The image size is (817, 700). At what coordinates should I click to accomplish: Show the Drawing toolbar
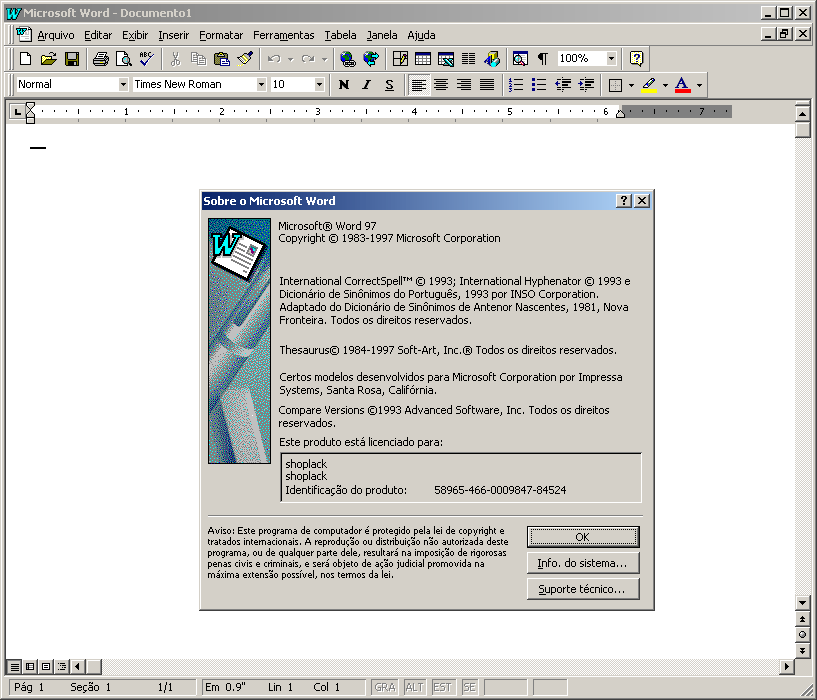pyautogui.click(x=492, y=59)
